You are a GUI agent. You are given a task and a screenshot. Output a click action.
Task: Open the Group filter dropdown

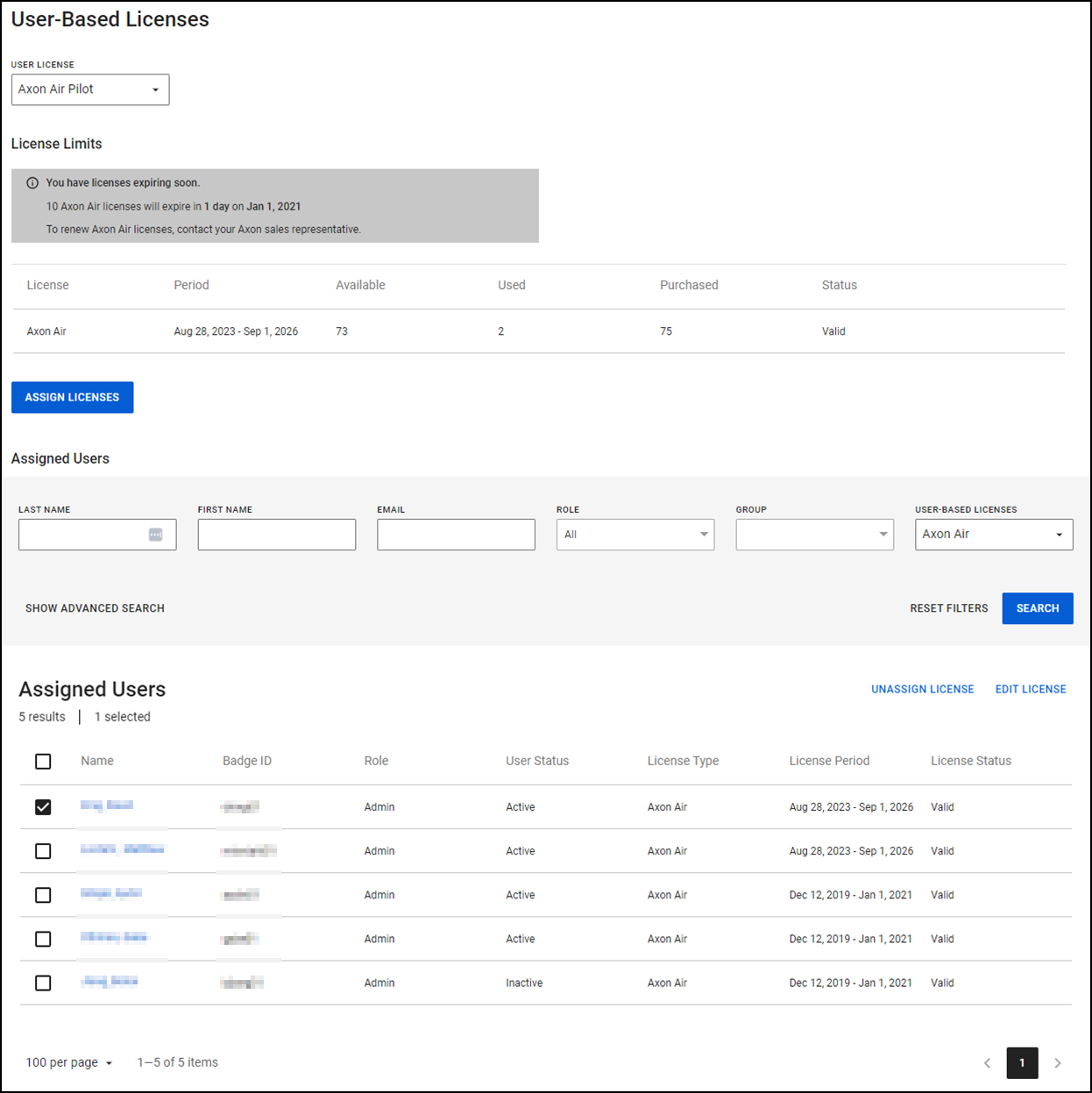(815, 535)
